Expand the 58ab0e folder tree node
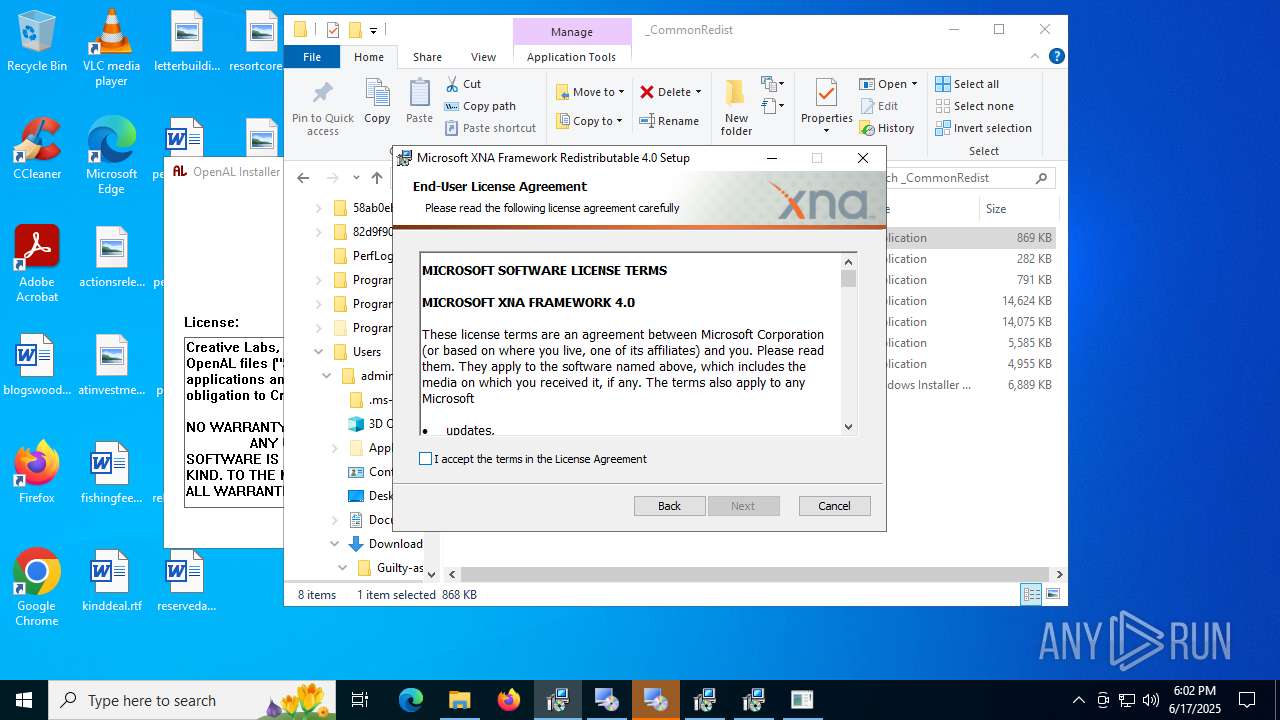Image resolution: width=1280 pixels, height=720 pixels. 319,208
